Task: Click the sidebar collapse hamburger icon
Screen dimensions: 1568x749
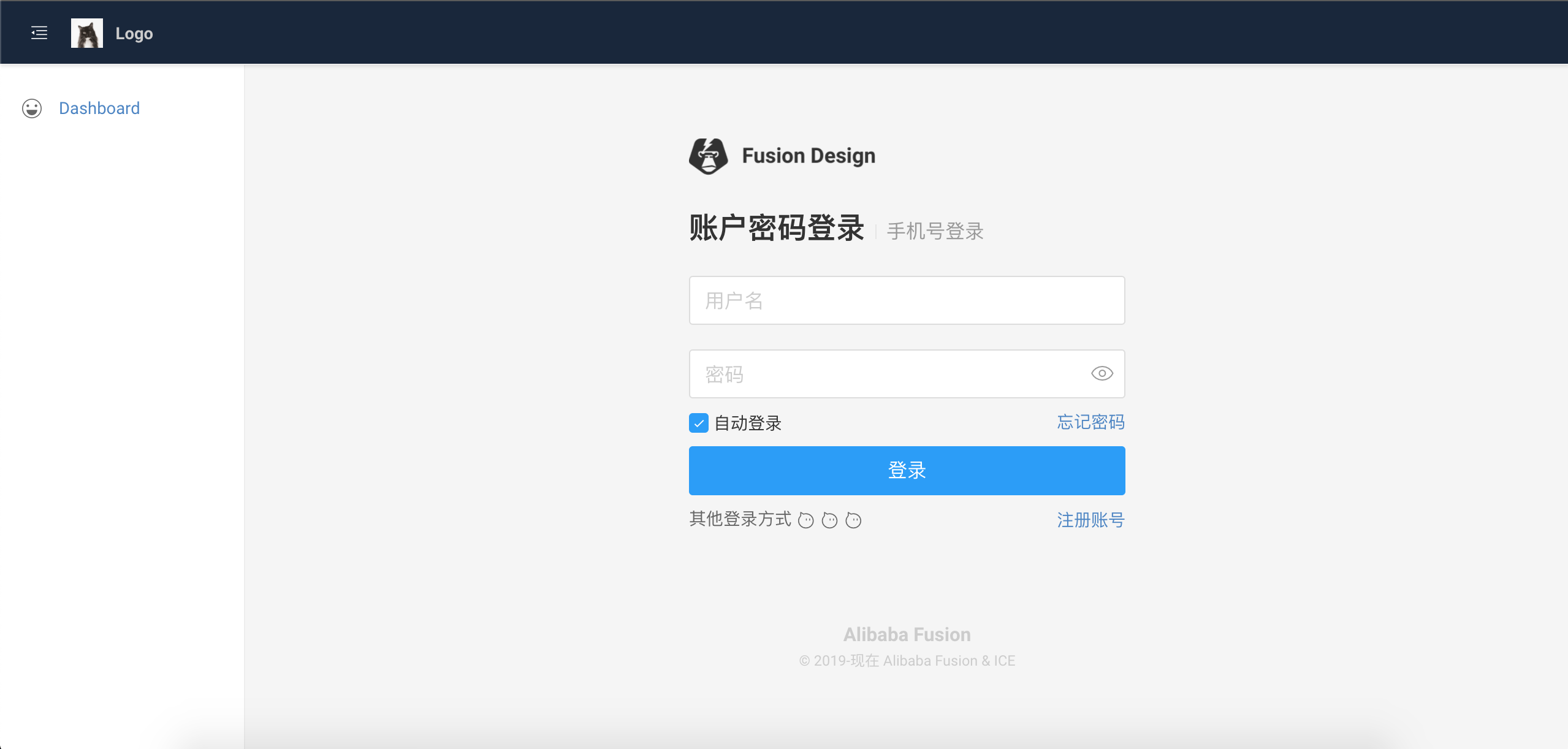Action: 39,32
